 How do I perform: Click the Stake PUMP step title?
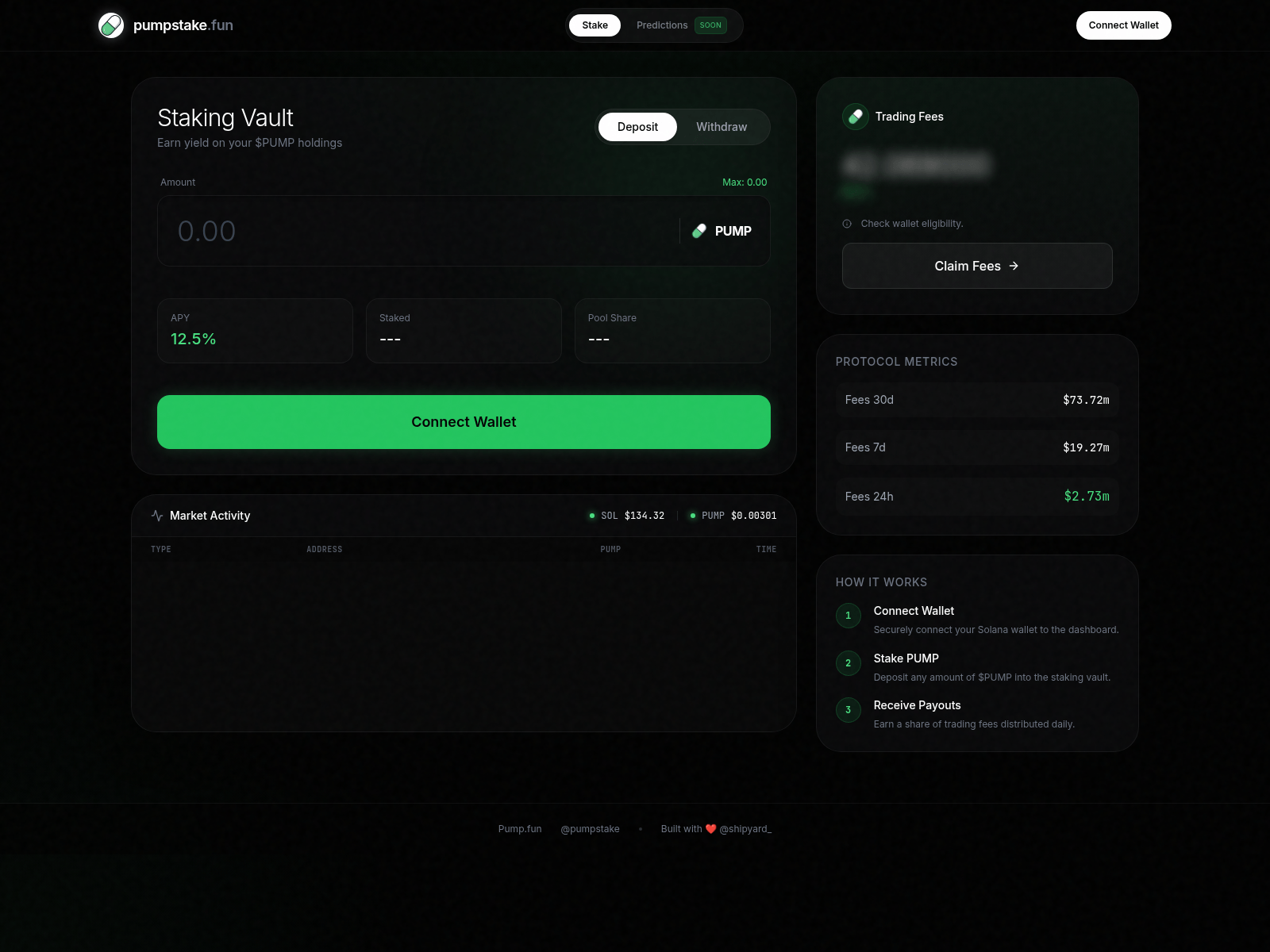point(906,658)
